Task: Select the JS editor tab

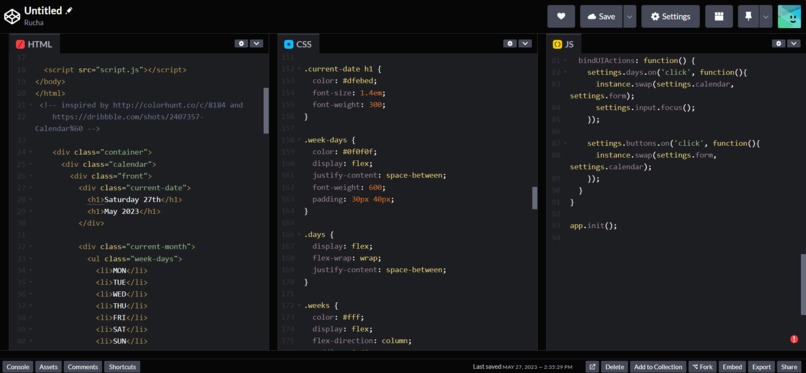Action: click(563, 44)
